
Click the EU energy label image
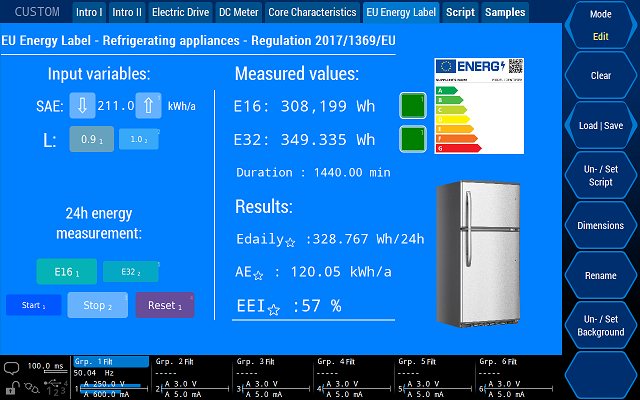479,106
